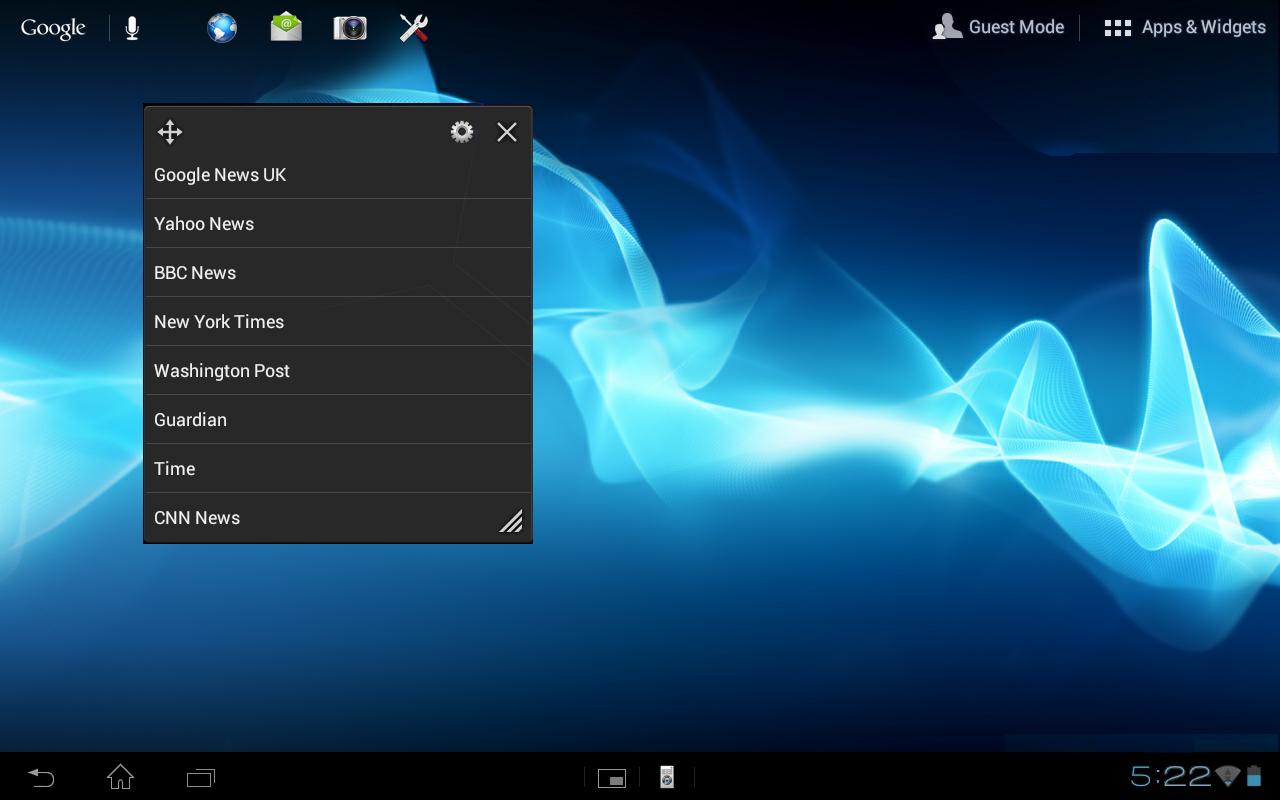Viewport: 1280px width, 800px height.
Task: Show the recent apps list
Action: pyautogui.click(x=201, y=777)
